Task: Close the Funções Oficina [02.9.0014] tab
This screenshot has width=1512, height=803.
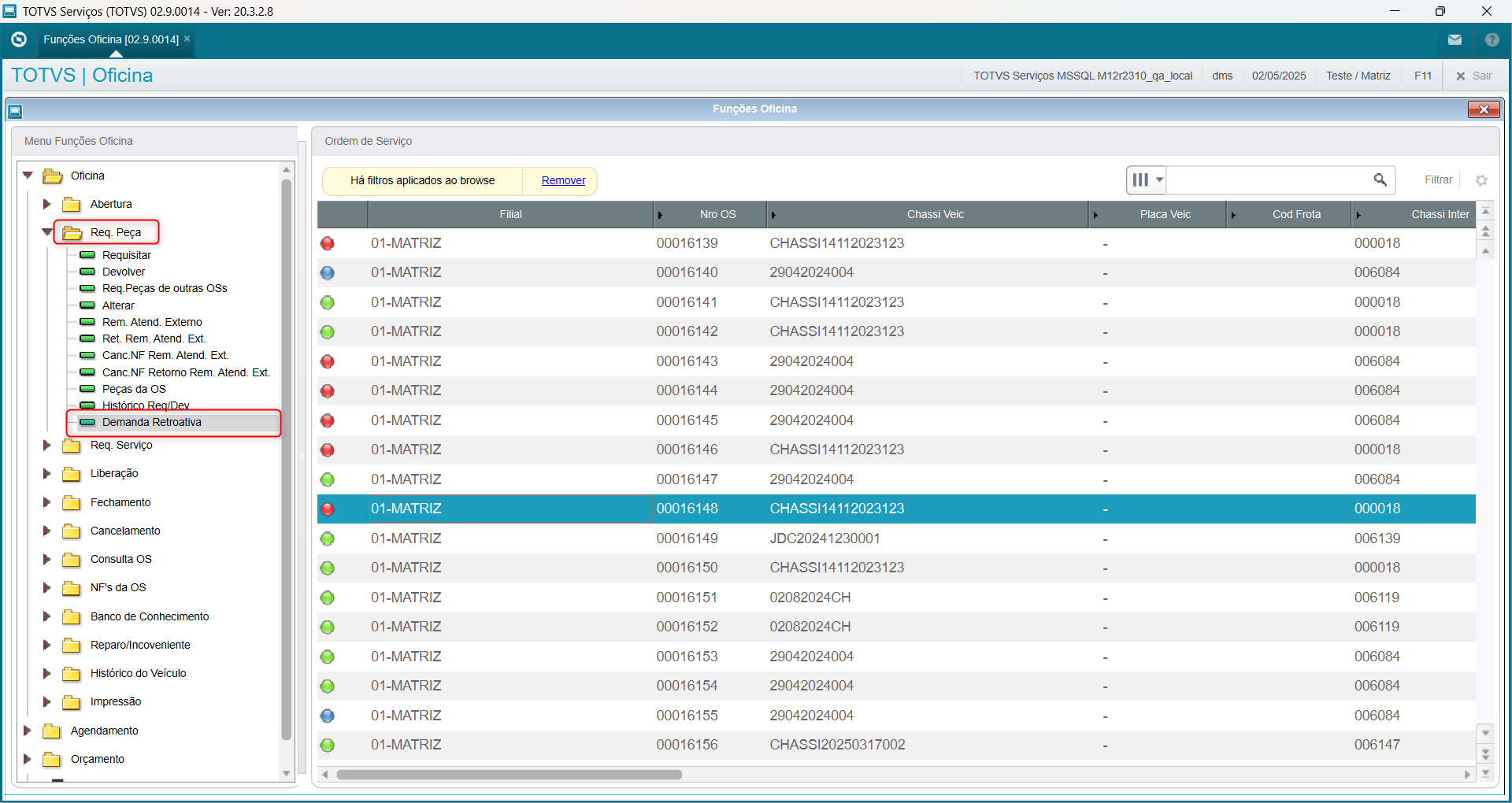Action: pyautogui.click(x=187, y=39)
